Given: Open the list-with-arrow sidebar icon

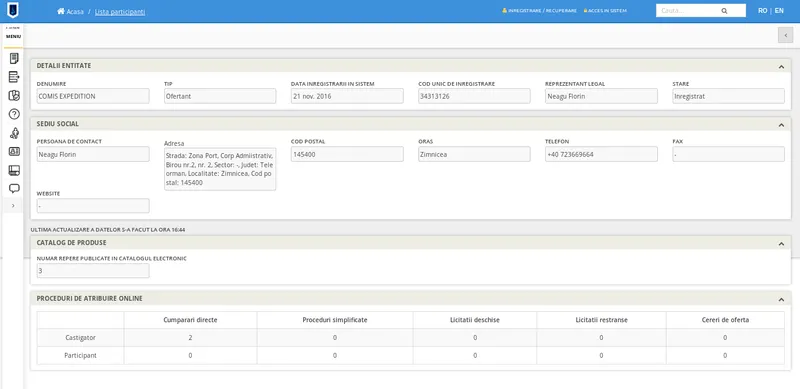Looking at the screenshot, I should 14,77.
